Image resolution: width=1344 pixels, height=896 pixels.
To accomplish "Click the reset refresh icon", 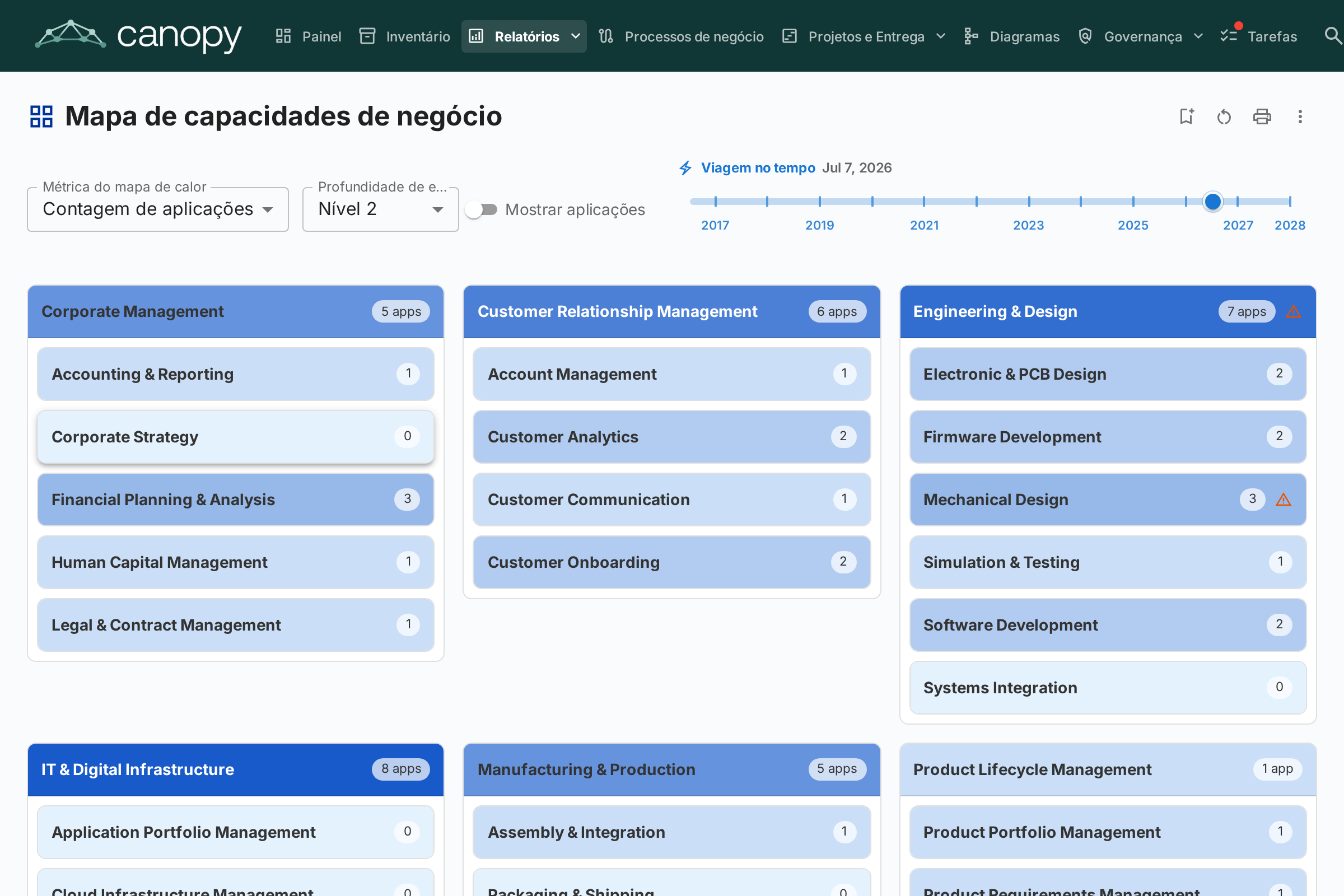I will coord(1224,116).
